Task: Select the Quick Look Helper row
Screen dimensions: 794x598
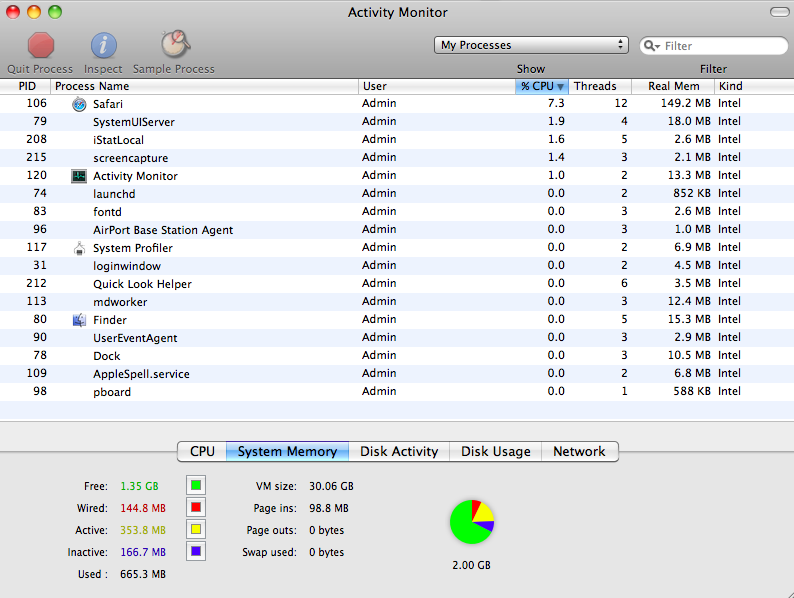Action: 397,284
